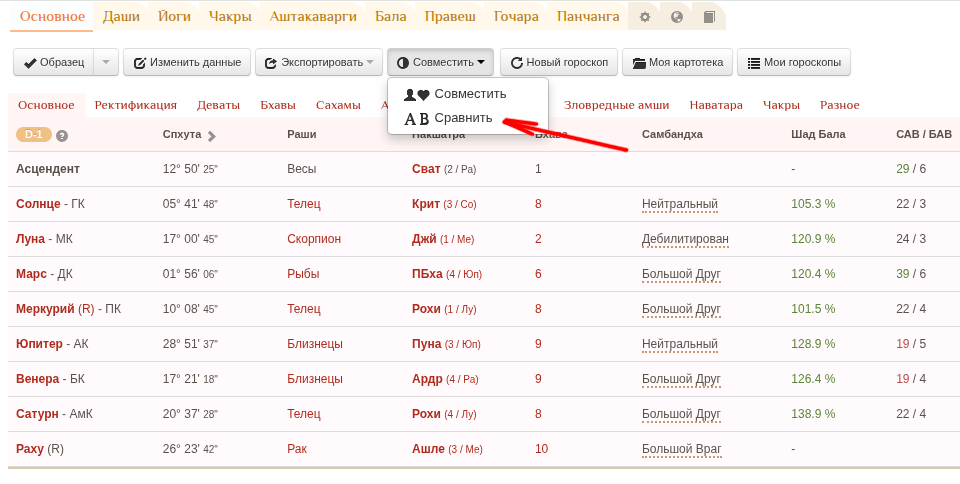This screenshot has width=960, height=484.
Task: Click the Крит nakshatra link
Action: click(426, 204)
